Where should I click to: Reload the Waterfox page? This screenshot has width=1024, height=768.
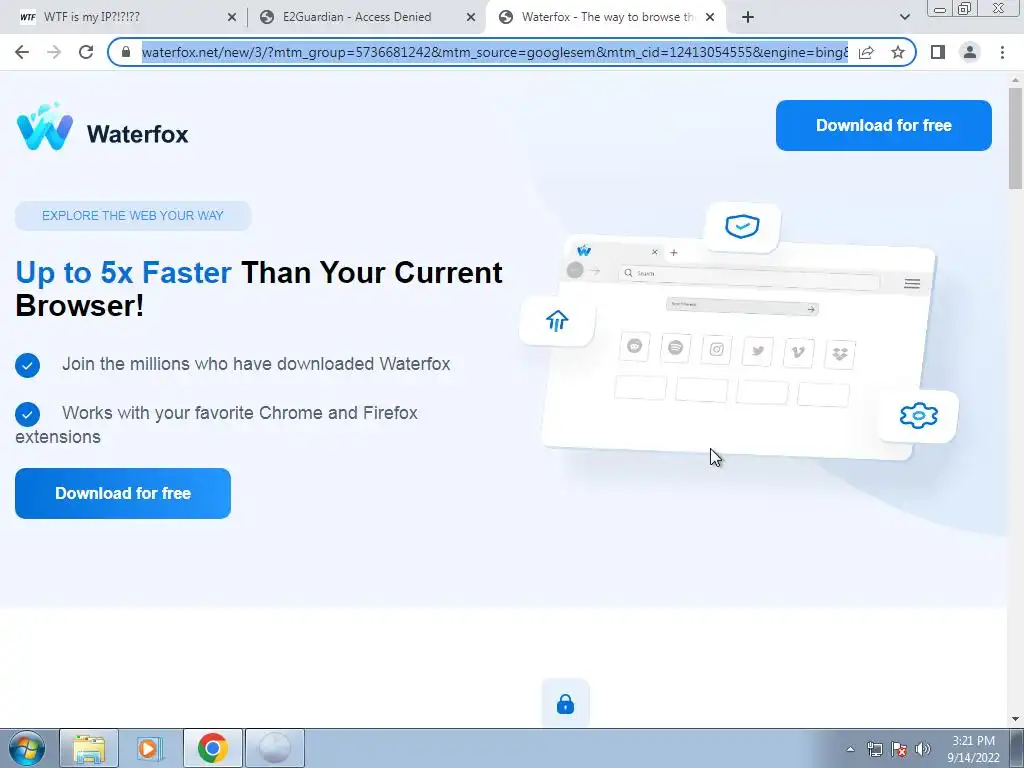click(86, 52)
